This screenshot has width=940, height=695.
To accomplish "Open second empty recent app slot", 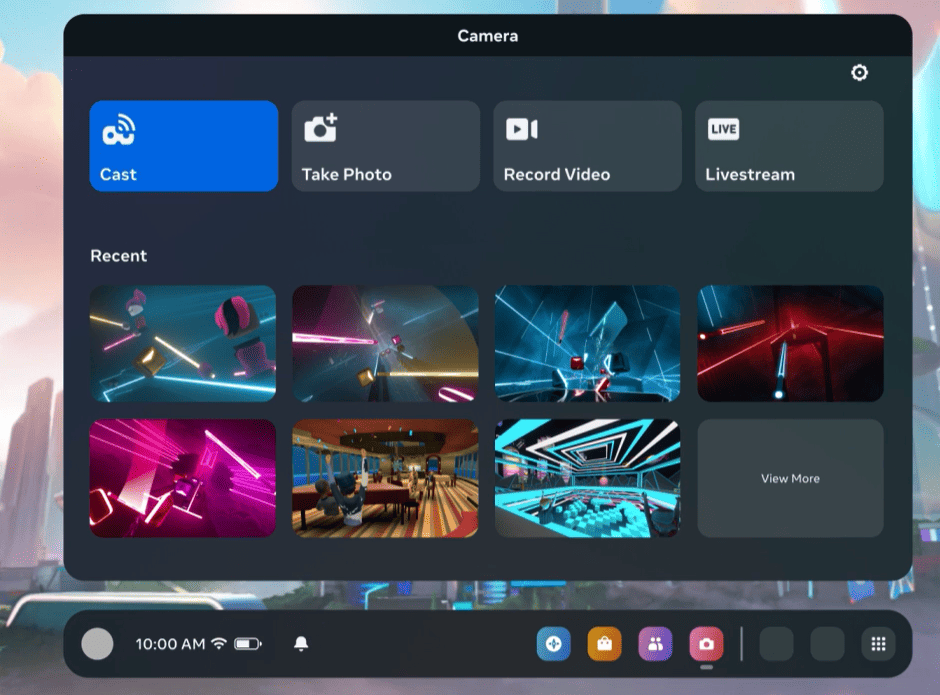I will click(x=827, y=644).
